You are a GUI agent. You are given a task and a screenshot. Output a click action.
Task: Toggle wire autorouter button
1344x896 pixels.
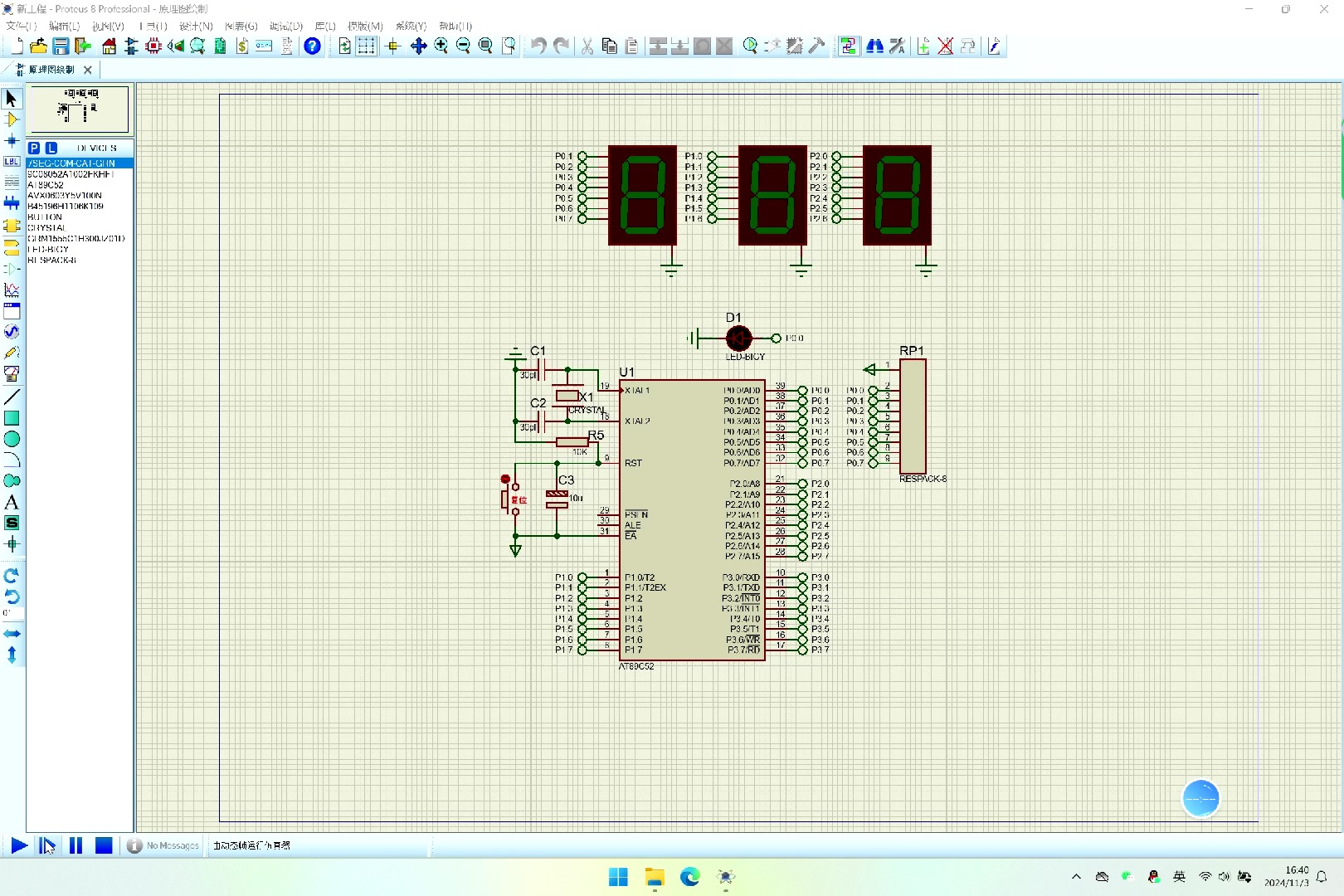coord(848,46)
